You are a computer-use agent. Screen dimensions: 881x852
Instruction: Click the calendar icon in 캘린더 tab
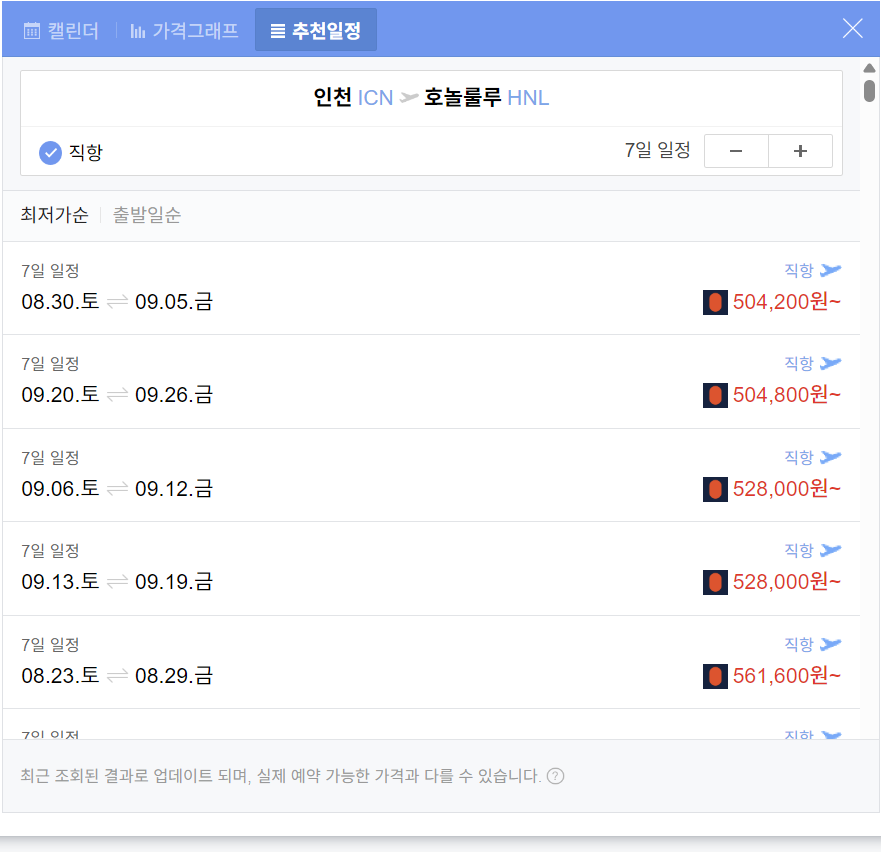click(x=32, y=31)
